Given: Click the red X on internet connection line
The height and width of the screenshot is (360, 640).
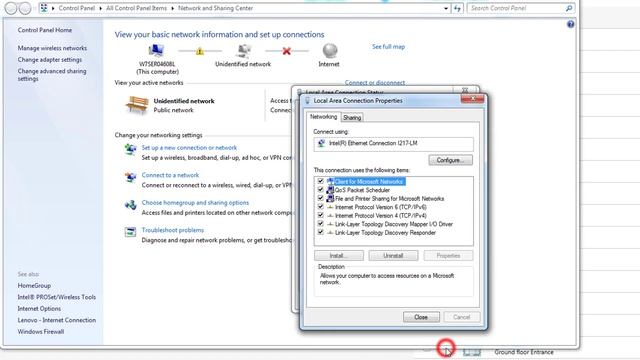Looking at the screenshot, I should coord(287,51).
